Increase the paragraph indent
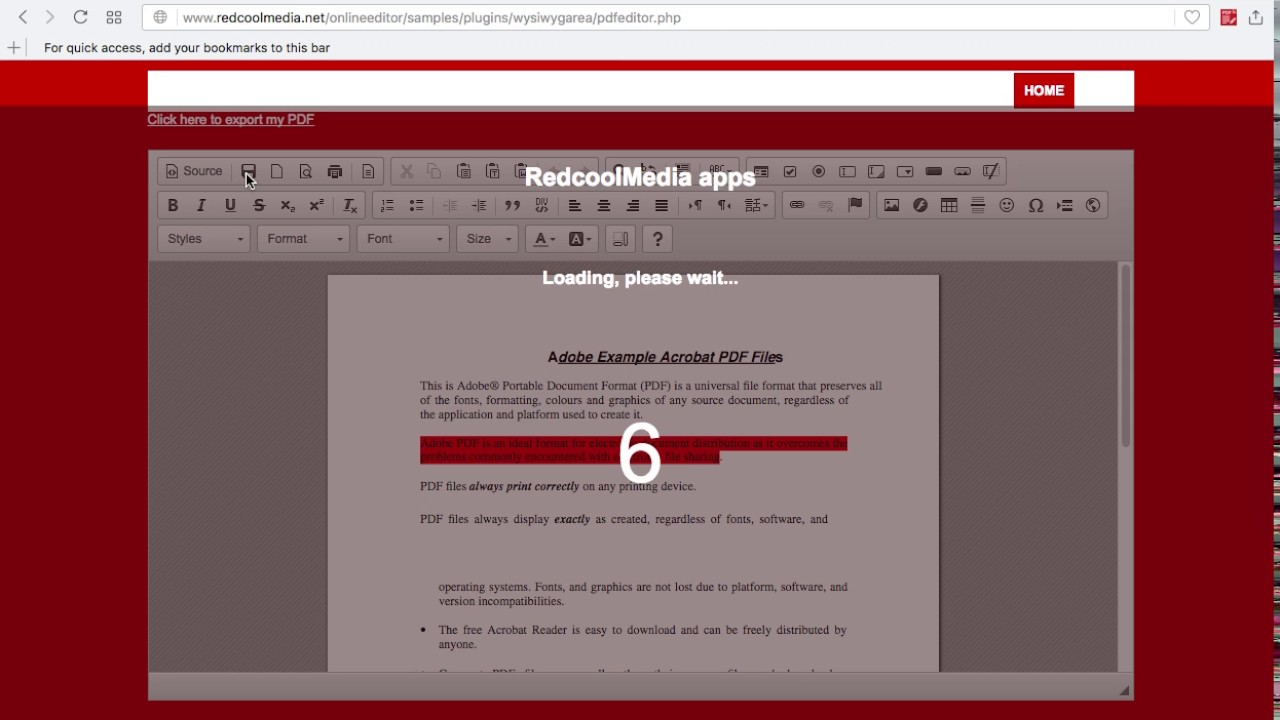Screen dimensions: 1280x720 (x=479, y=205)
